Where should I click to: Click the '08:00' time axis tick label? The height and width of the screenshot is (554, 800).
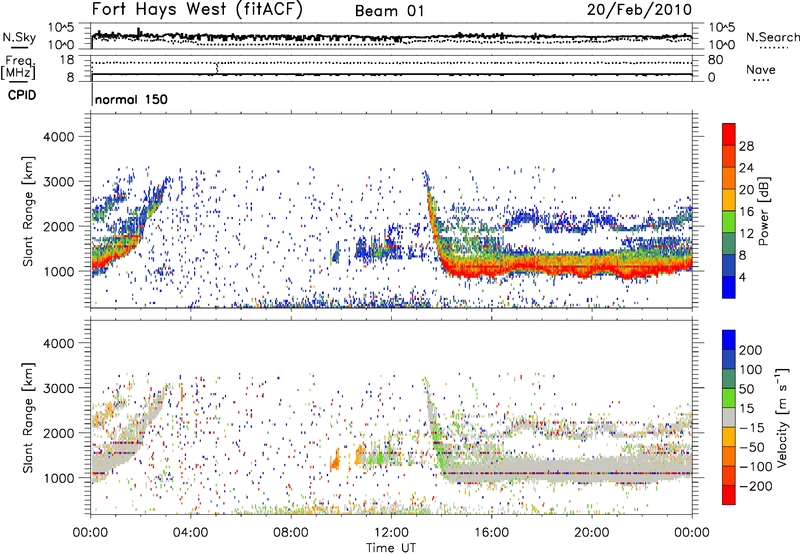click(x=290, y=533)
